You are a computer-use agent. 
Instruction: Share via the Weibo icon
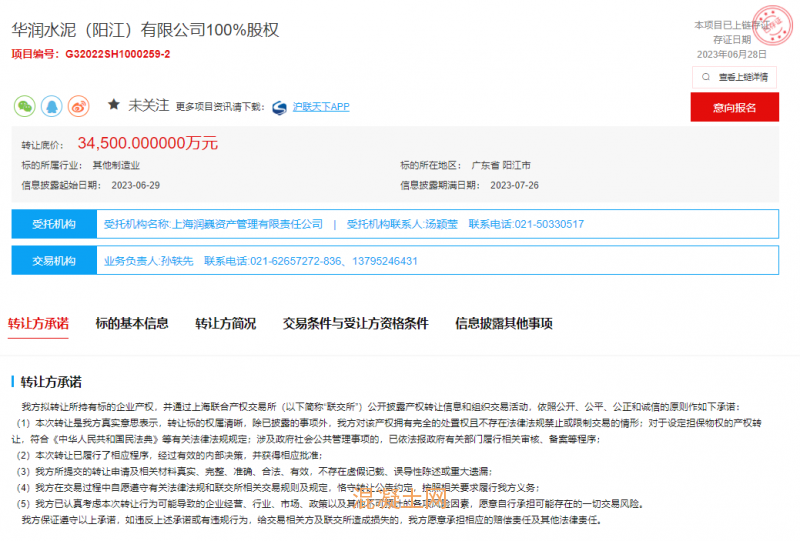(x=78, y=105)
